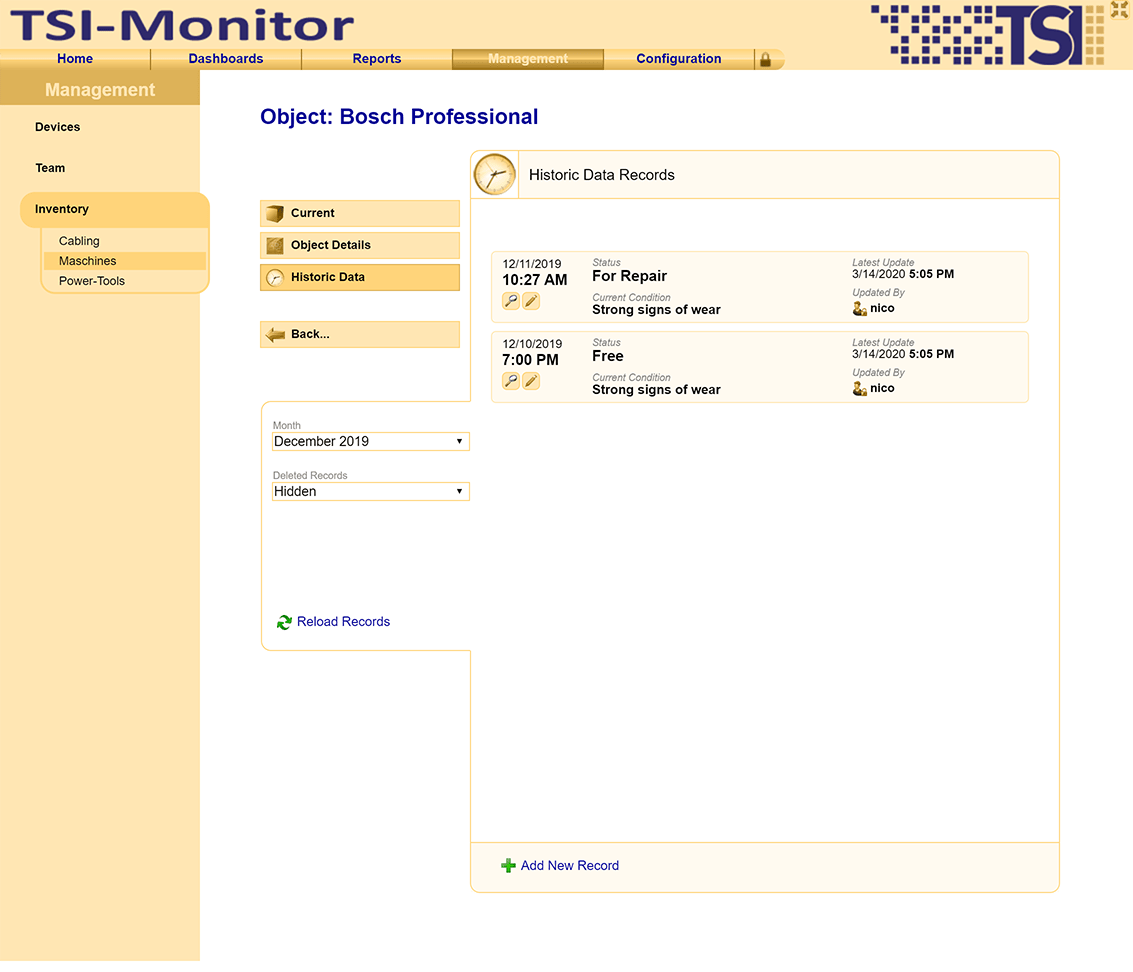Image resolution: width=1133 pixels, height=972 pixels.
Task: Click the Object: Bosch Professional heading
Action: (x=399, y=117)
